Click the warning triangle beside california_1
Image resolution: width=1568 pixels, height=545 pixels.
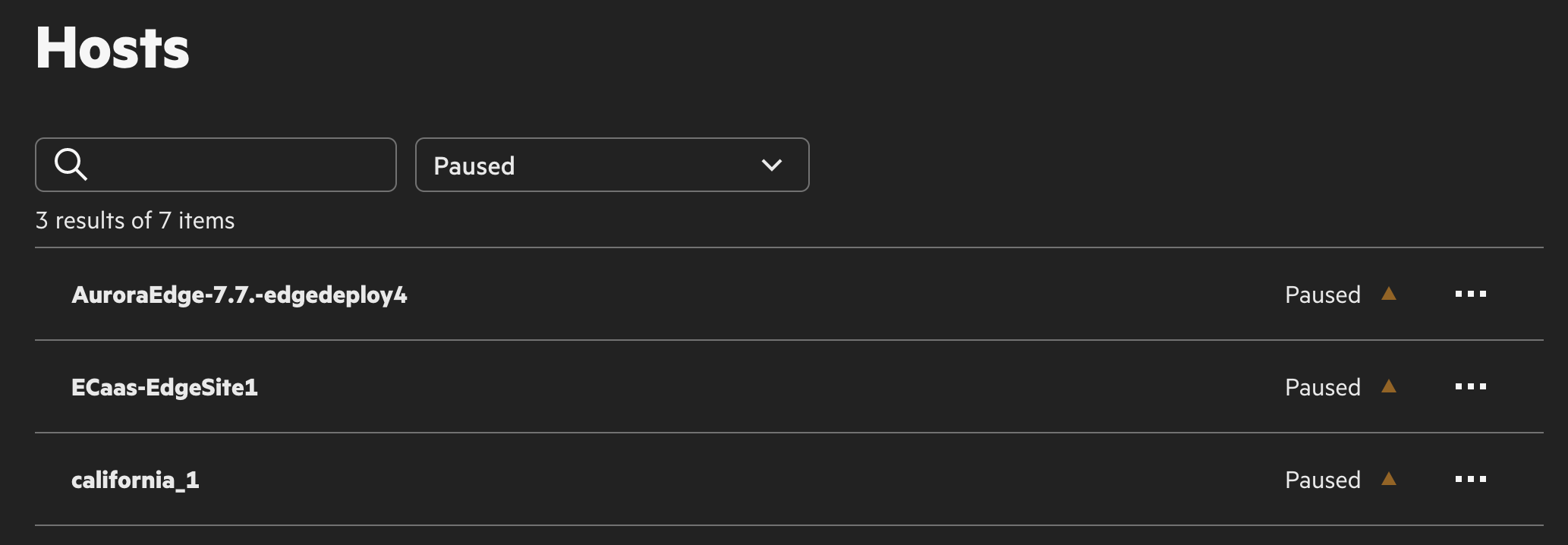pyautogui.click(x=1388, y=479)
